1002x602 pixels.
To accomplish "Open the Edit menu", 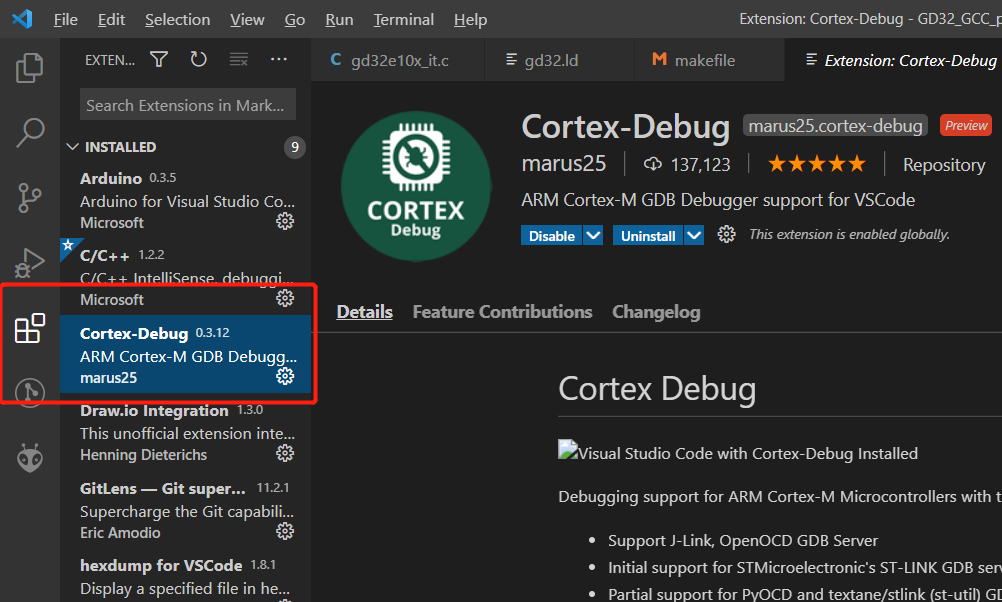I will [x=111, y=20].
